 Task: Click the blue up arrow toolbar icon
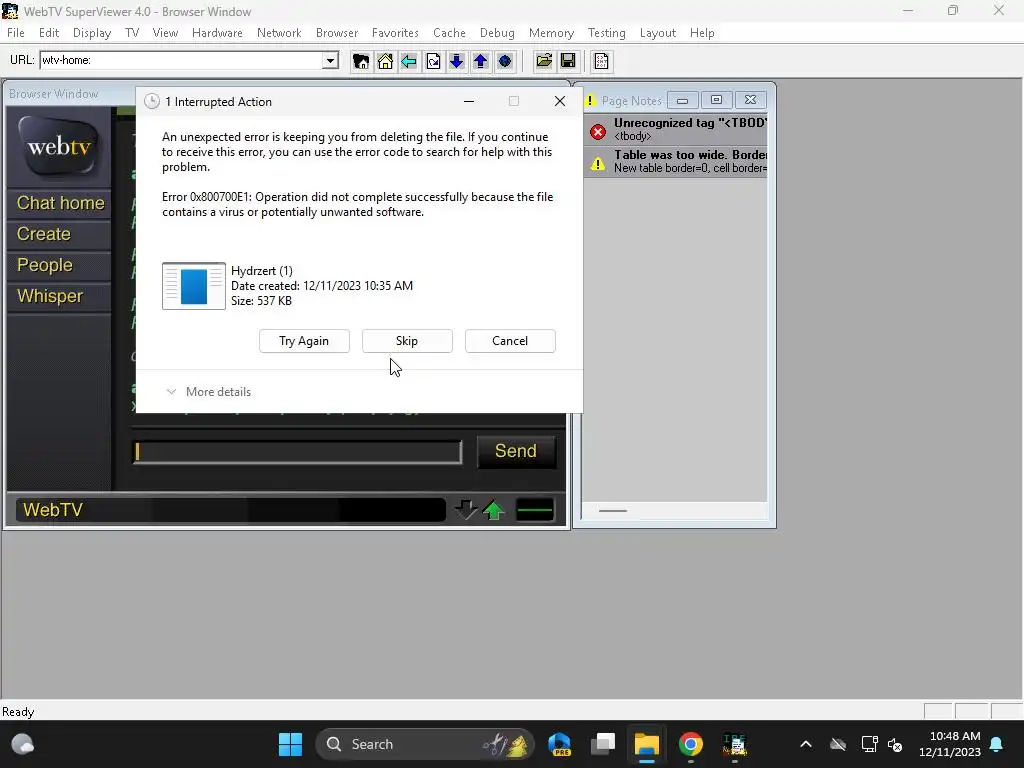[x=481, y=61]
